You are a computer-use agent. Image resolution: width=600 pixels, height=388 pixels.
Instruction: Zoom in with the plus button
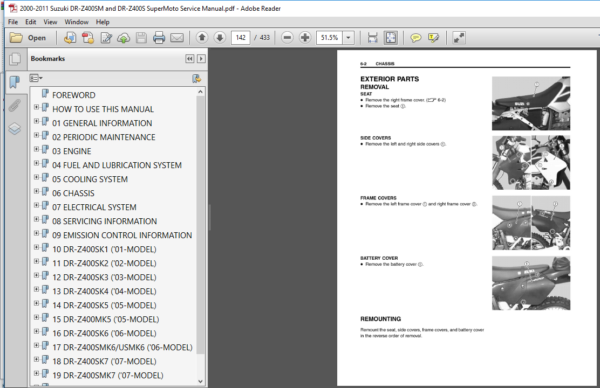[x=305, y=37]
